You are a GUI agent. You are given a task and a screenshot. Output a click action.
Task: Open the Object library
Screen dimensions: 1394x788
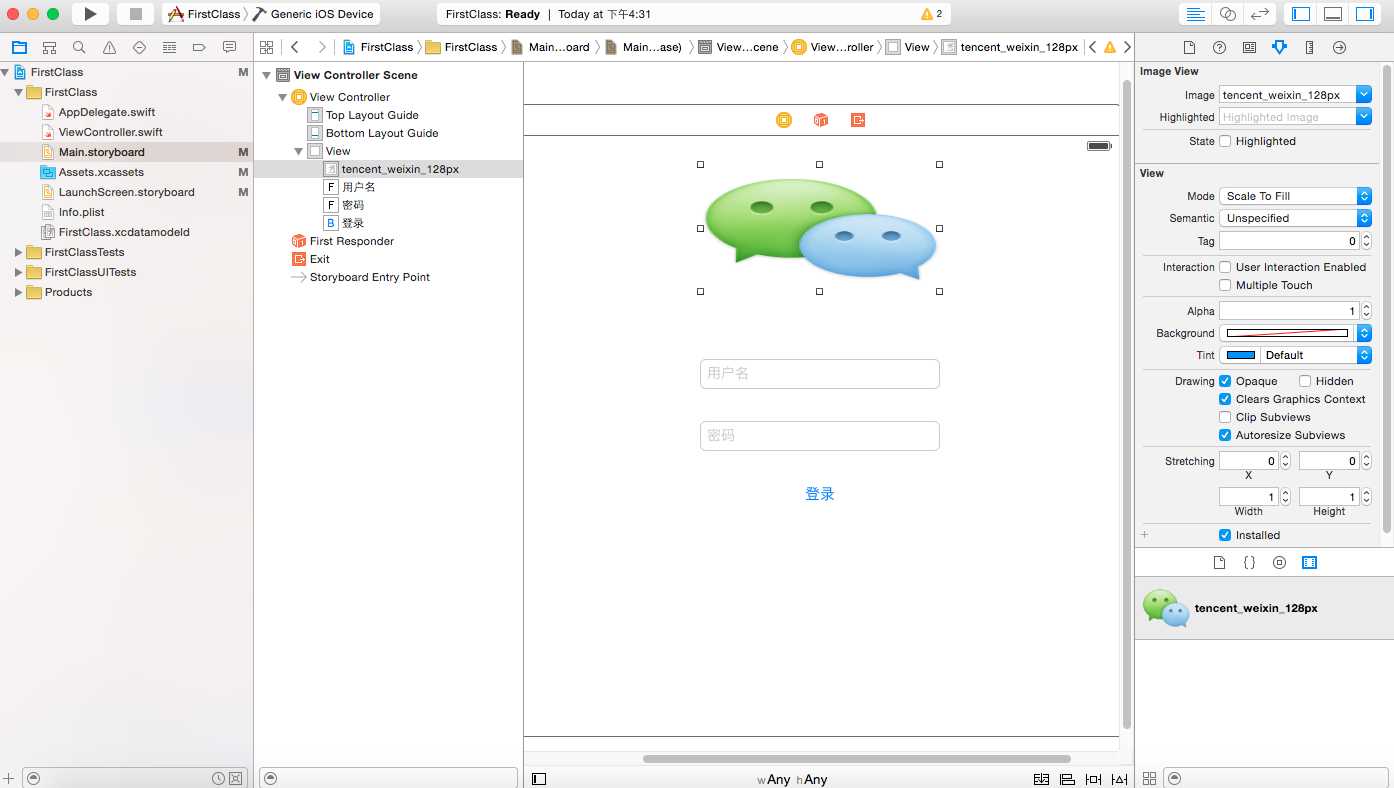[1279, 562]
